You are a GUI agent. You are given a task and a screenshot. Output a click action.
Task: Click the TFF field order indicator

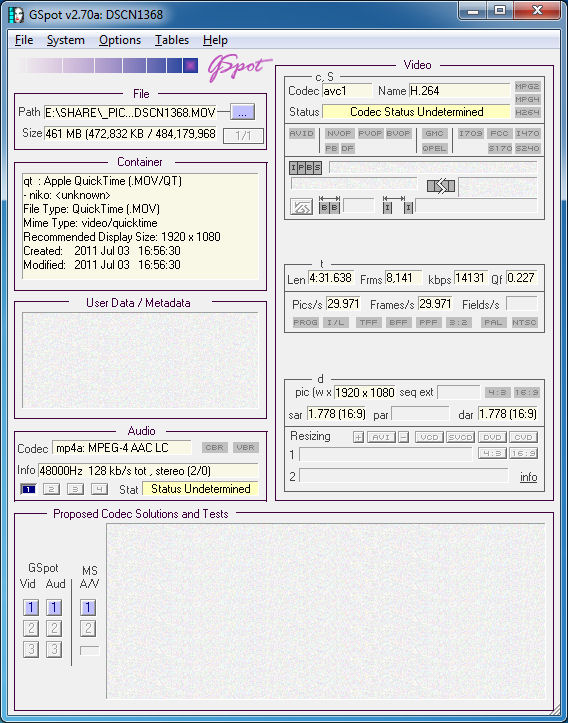[368, 322]
